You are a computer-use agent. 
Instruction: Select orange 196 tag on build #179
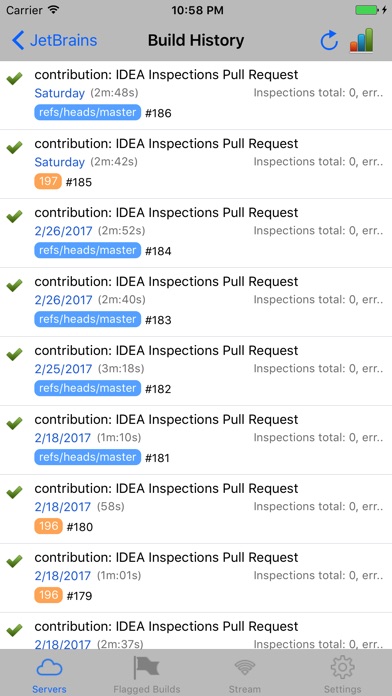48,595
